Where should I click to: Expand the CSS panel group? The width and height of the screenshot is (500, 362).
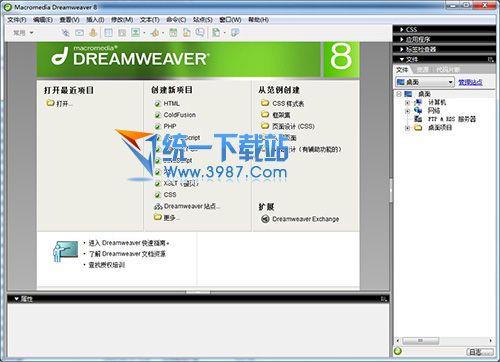(402, 29)
